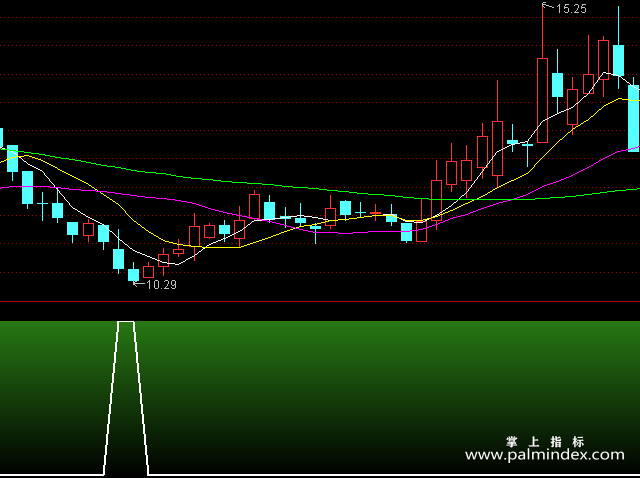
Task: Click the 15.25 high price label
Action: 571,9
